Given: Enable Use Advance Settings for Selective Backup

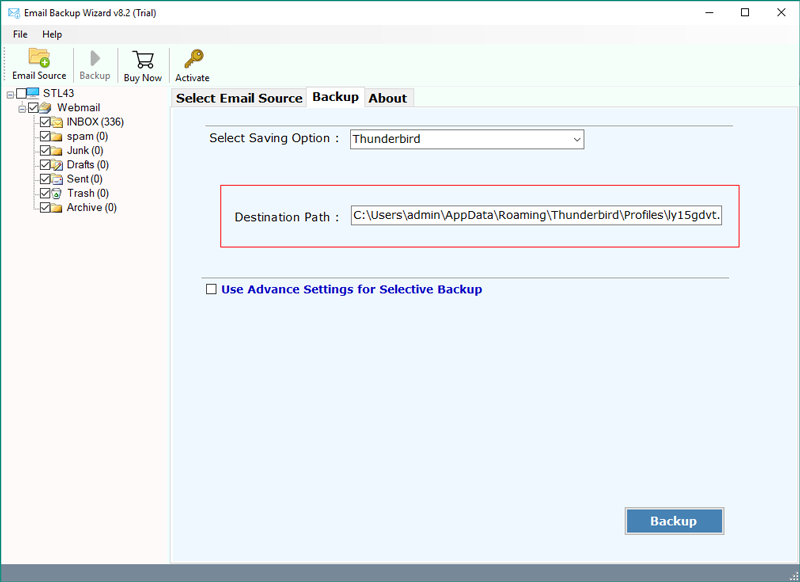Looking at the screenshot, I should point(211,289).
